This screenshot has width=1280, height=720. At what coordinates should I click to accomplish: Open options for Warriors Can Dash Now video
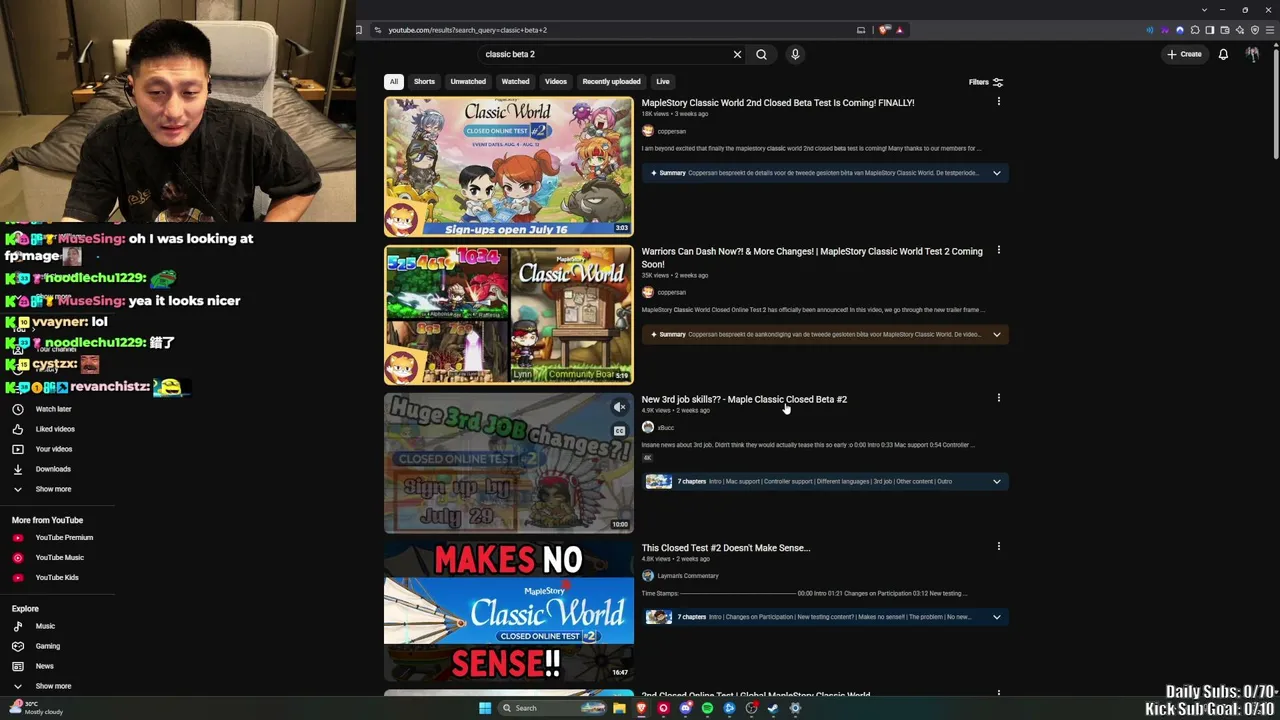click(998, 251)
